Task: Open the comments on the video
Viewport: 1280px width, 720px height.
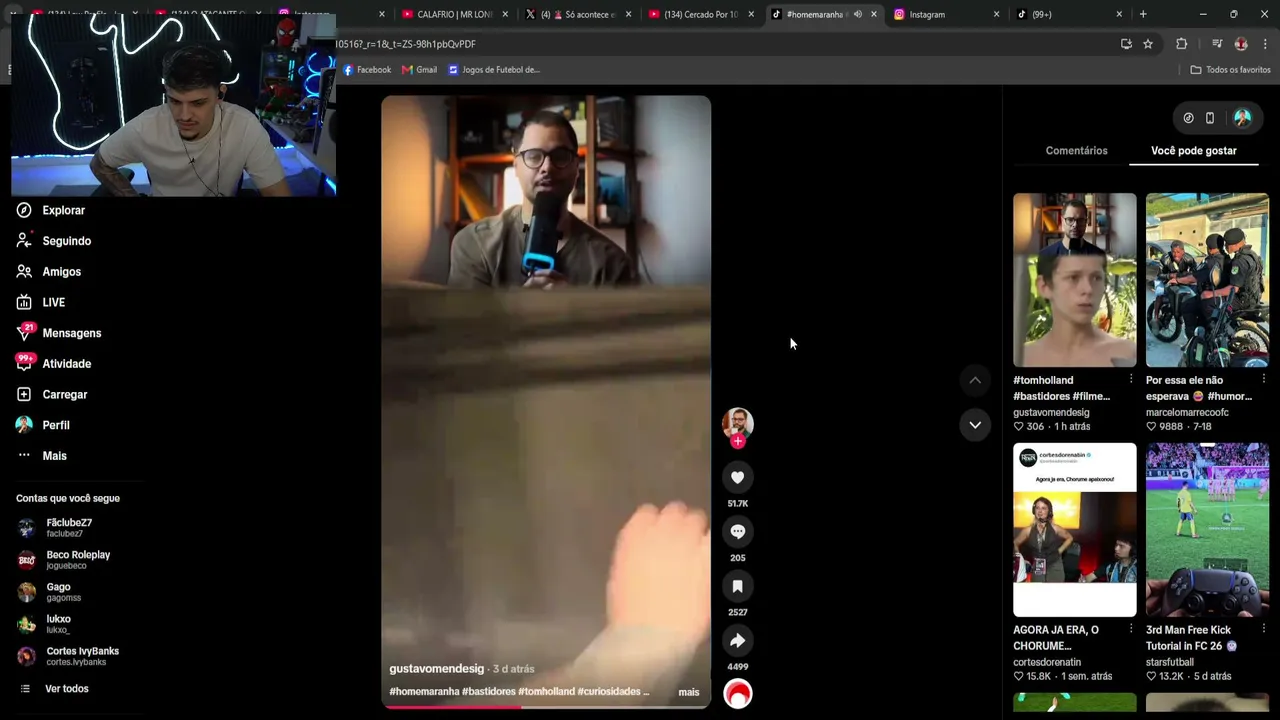Action: [x=738, y=532]
